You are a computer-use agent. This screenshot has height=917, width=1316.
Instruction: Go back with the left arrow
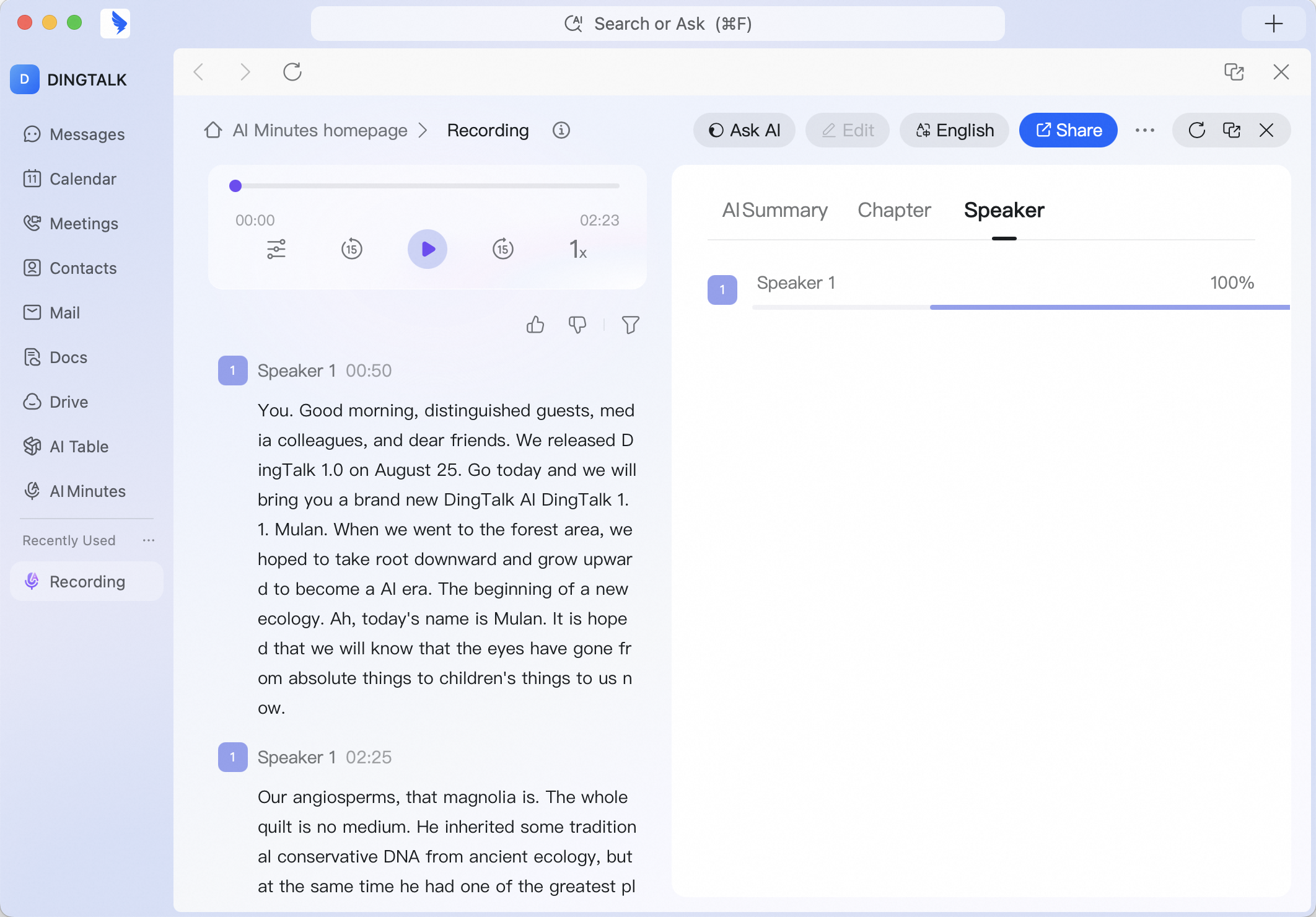coord(199,72)
